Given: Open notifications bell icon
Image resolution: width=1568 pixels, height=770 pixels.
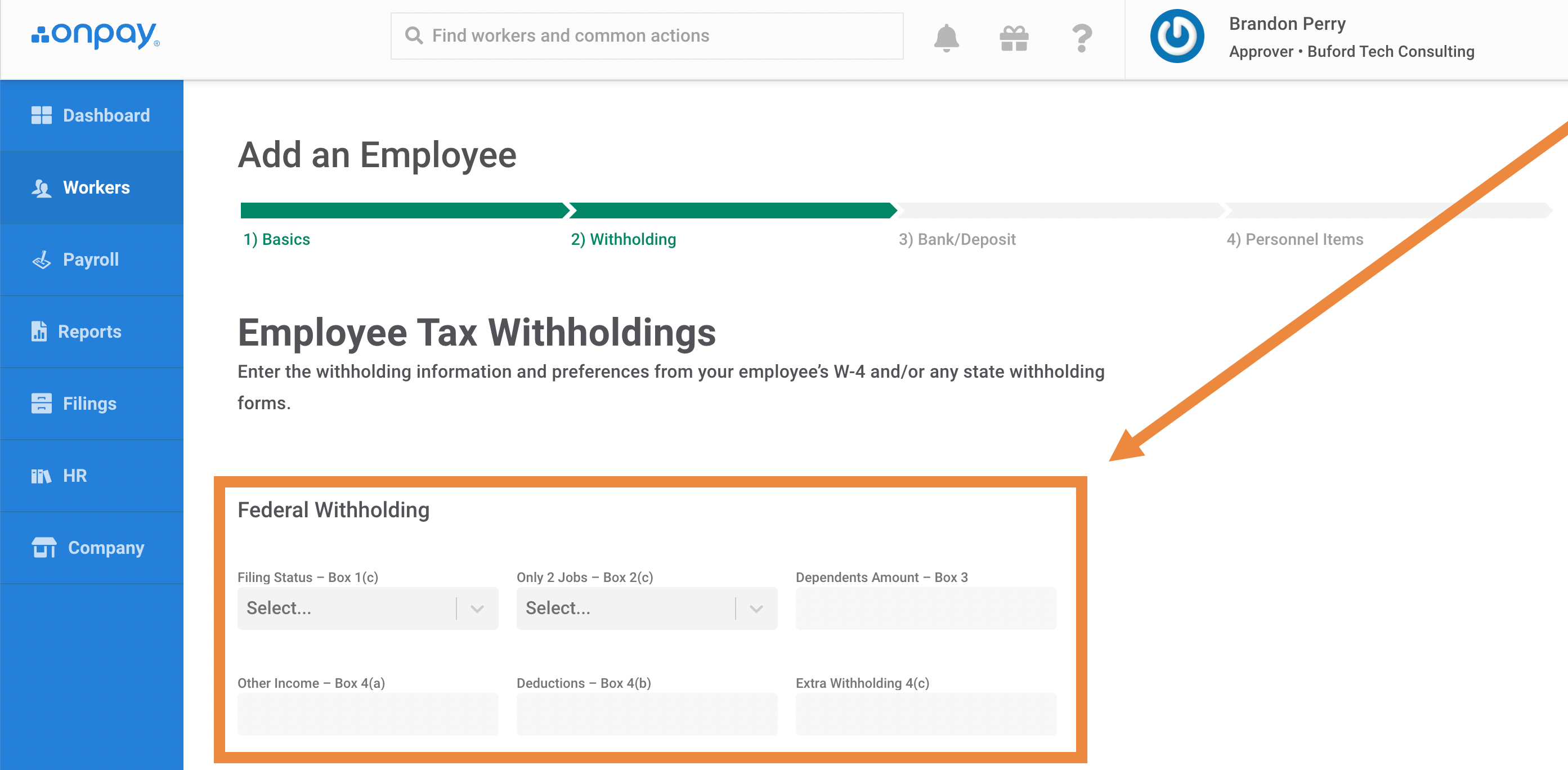Looking at the screenshot, I should 946,38.
